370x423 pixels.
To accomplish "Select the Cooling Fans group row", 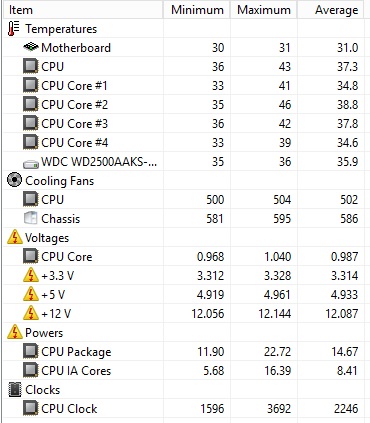I will click(x=184, y=180).
